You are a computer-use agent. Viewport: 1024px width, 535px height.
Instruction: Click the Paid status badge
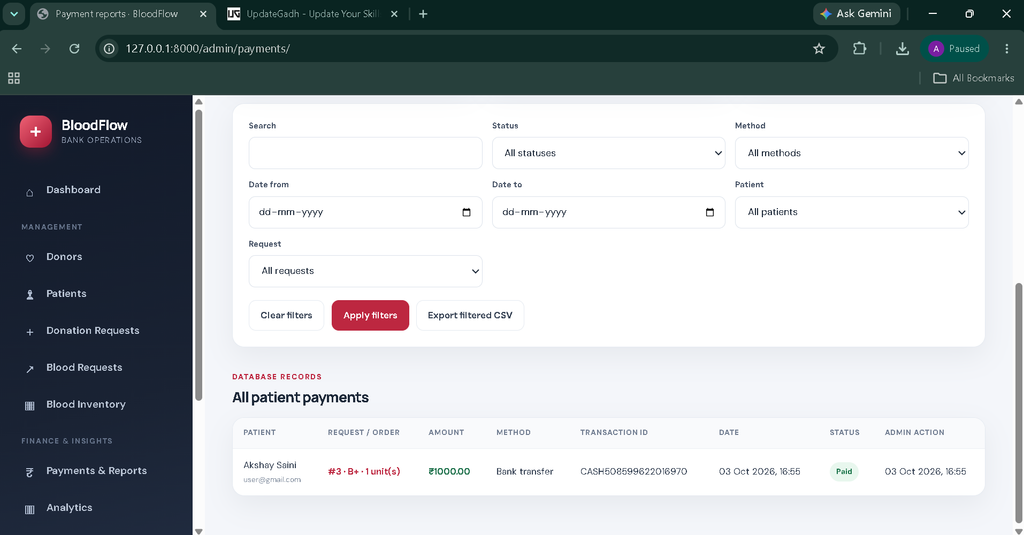click(x=844, y=472)
